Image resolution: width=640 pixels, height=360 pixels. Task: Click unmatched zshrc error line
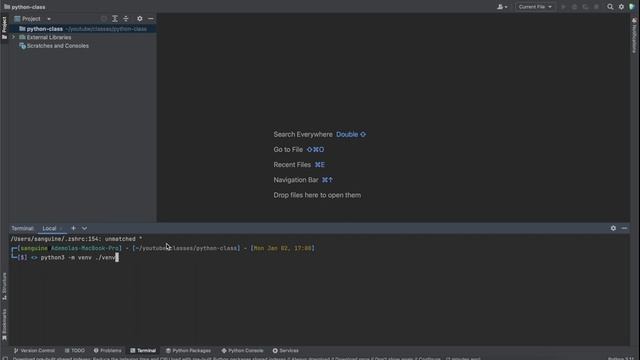tap(76, 239)
